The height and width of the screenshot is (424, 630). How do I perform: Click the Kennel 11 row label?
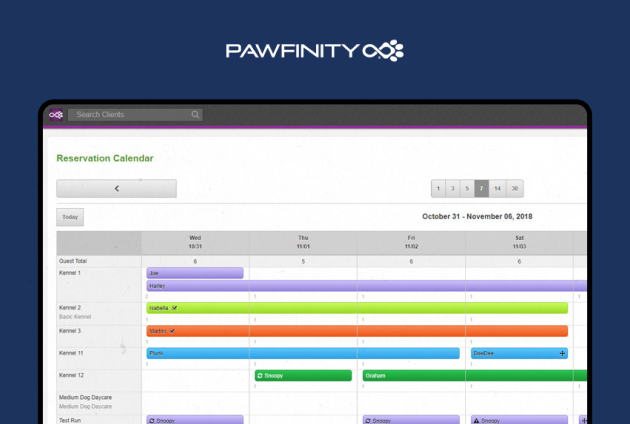point(71,353)
